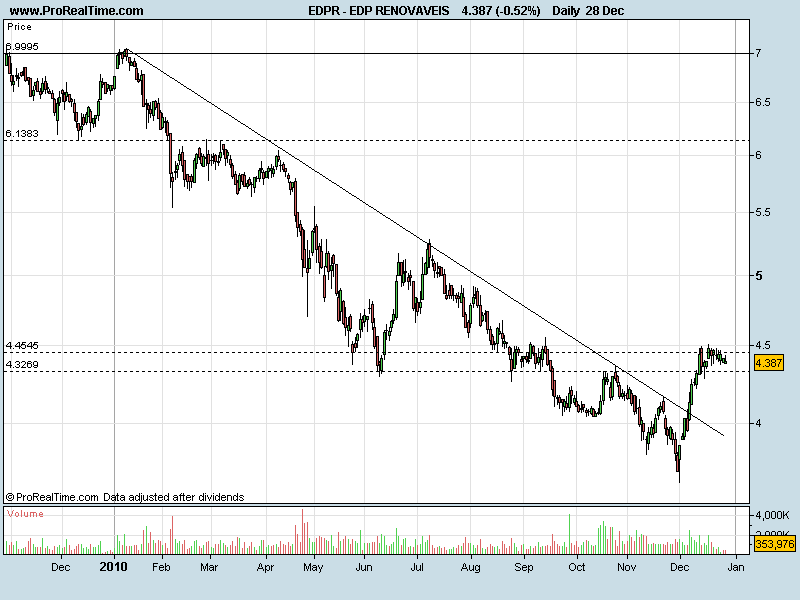The height and width of the screenshot is (600, 800).
Task: Click the Jan label on time axis
Action: coord(736,567)
